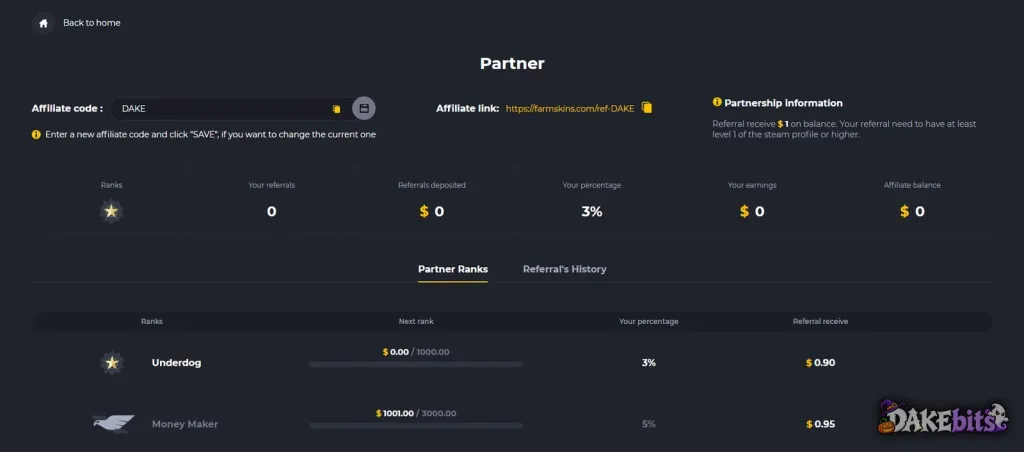Click the 'Referrals deposited' dollar amount
1024x452 pixels.
click(x=432, y=212)
